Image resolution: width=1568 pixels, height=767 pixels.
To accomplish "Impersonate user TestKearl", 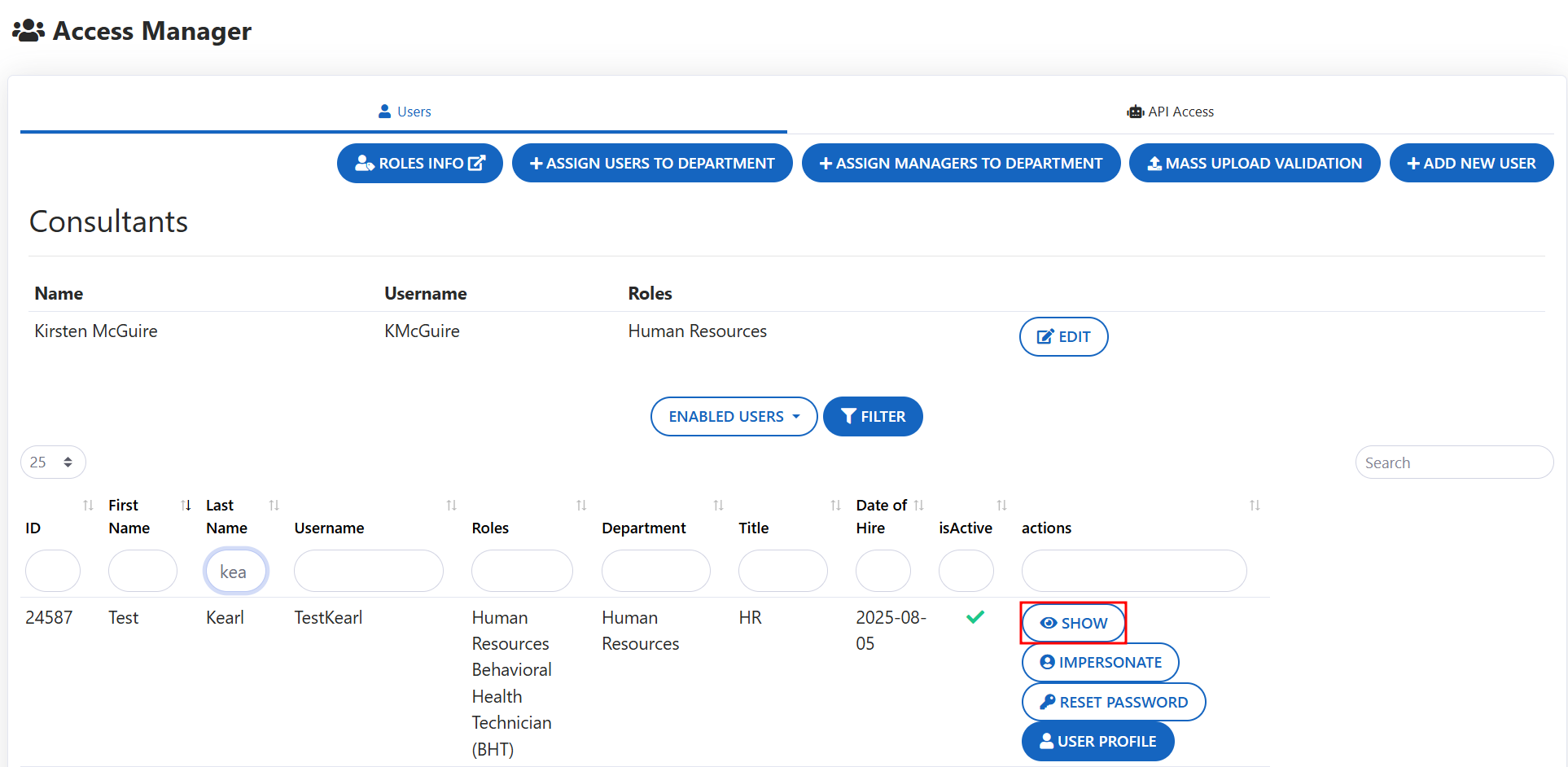I will tap(1100, 663).
